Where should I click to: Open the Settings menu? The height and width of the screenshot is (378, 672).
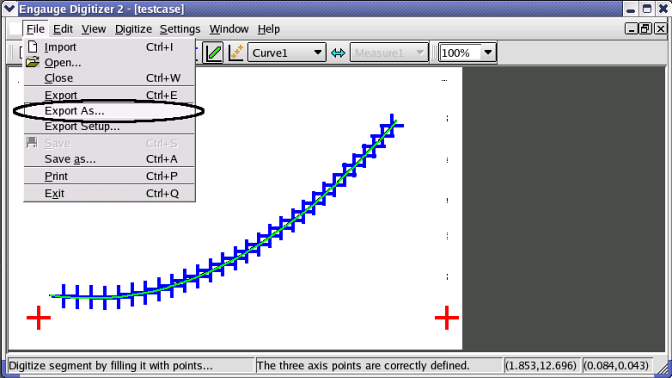[x=180, y=29]
